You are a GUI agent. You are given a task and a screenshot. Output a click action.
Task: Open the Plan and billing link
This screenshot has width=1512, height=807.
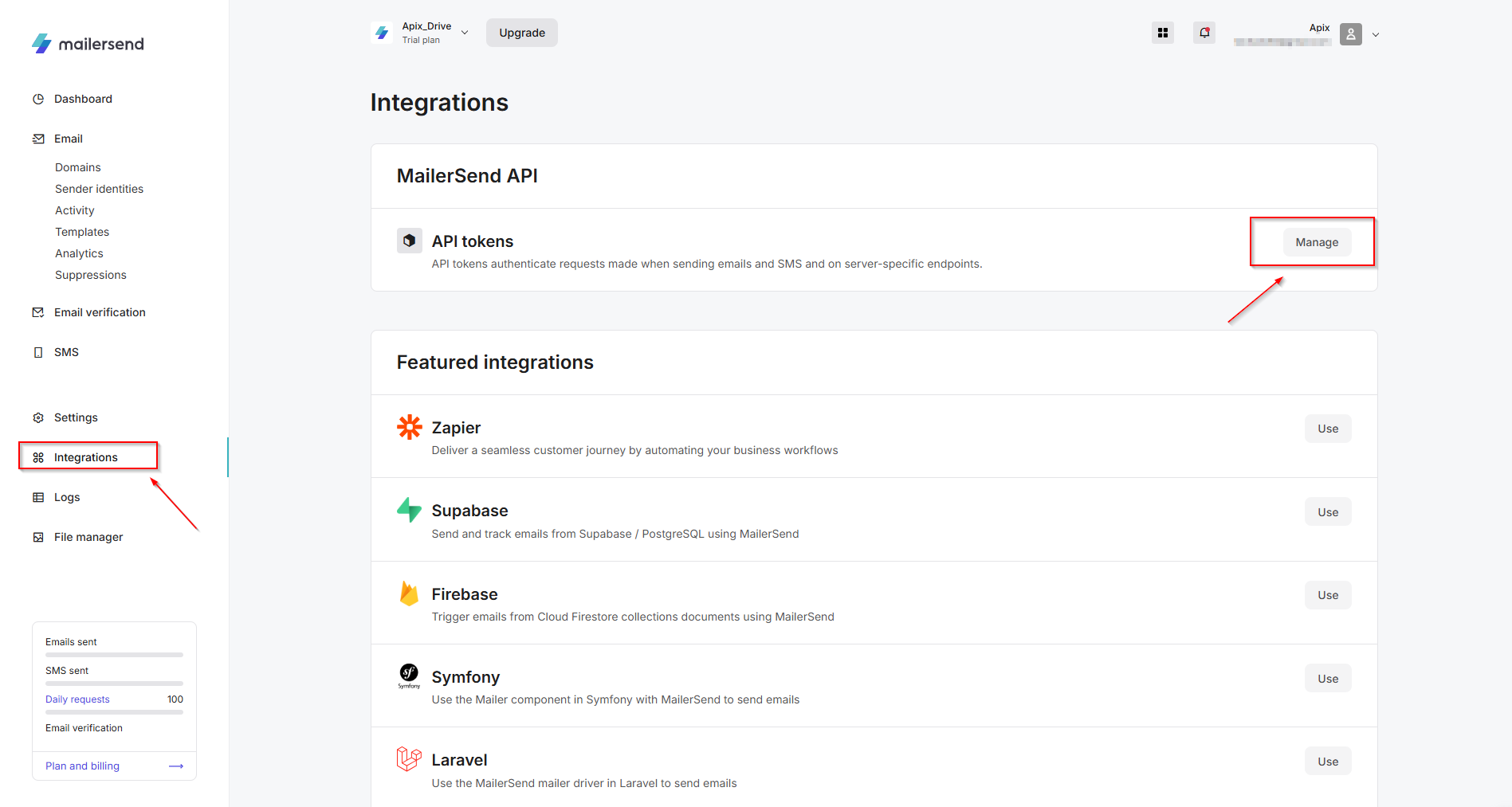(82, 766)
